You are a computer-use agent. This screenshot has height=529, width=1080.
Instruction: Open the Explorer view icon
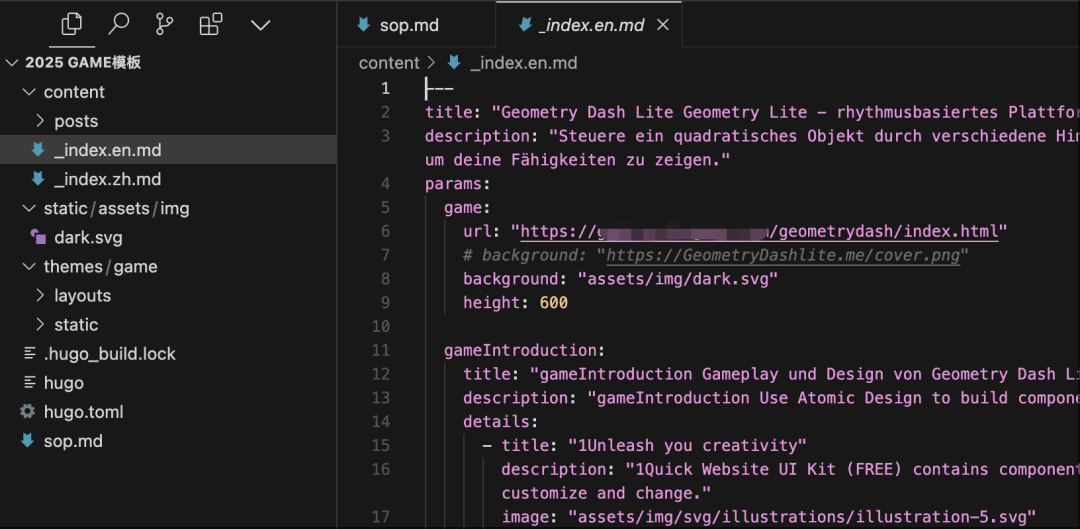[72, 25]
